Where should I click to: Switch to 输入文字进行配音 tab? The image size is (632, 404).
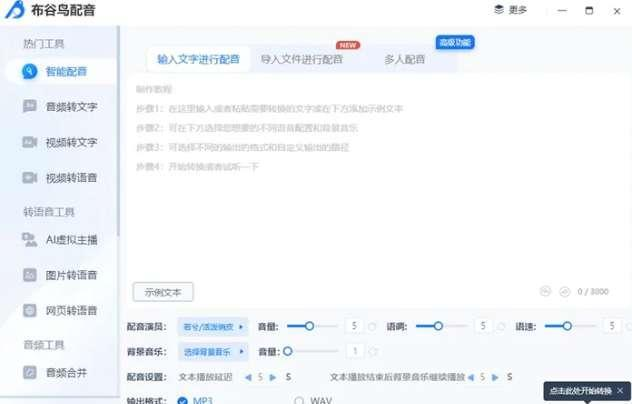click(198, 59)
